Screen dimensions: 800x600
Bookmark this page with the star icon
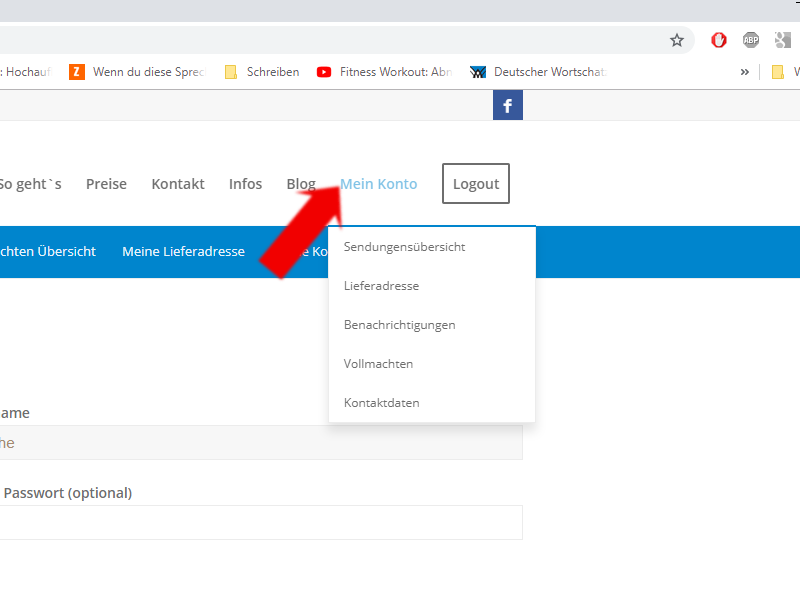[x=677, y=40]
